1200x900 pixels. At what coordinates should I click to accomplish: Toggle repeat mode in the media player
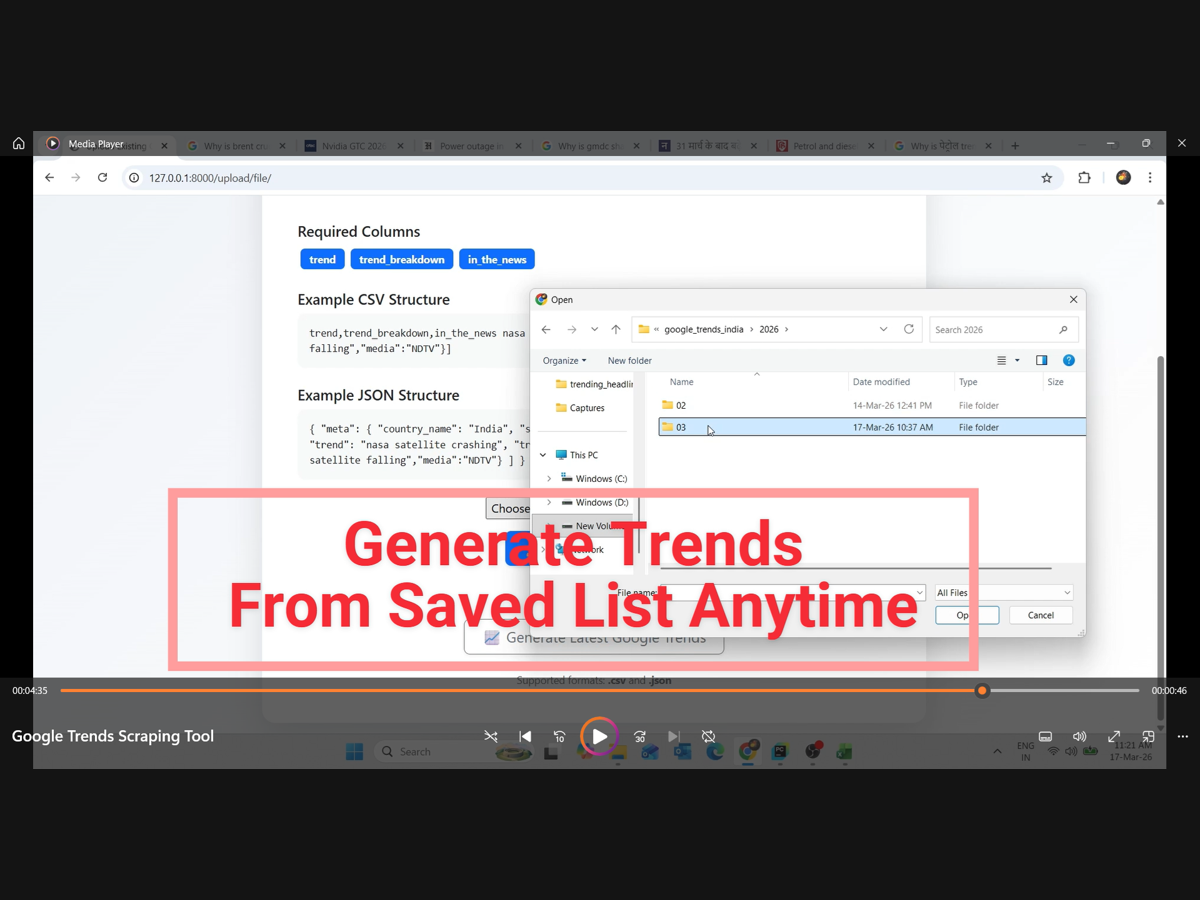click(708, 737)
